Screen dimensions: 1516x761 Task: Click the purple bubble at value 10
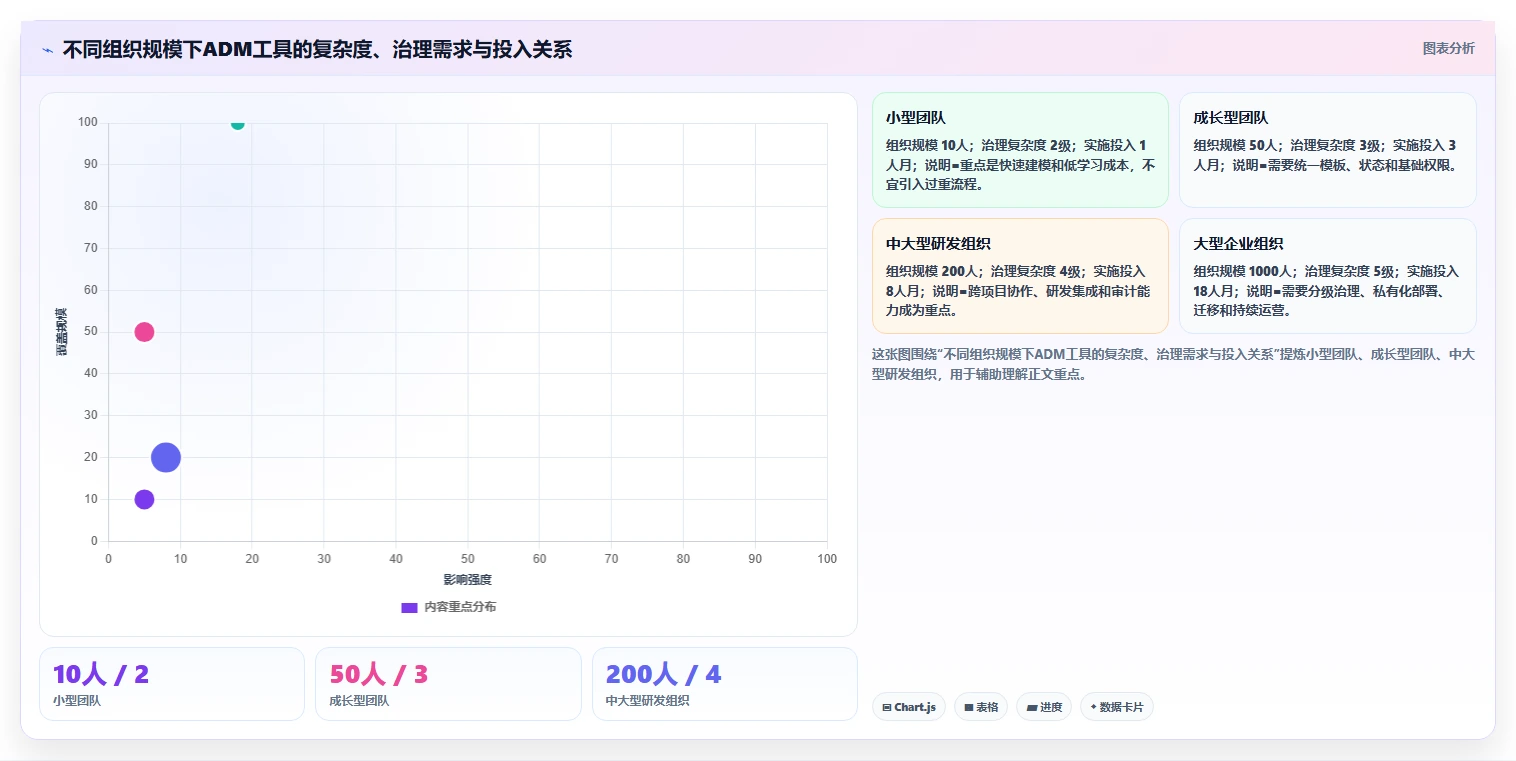tap(144, 499)
